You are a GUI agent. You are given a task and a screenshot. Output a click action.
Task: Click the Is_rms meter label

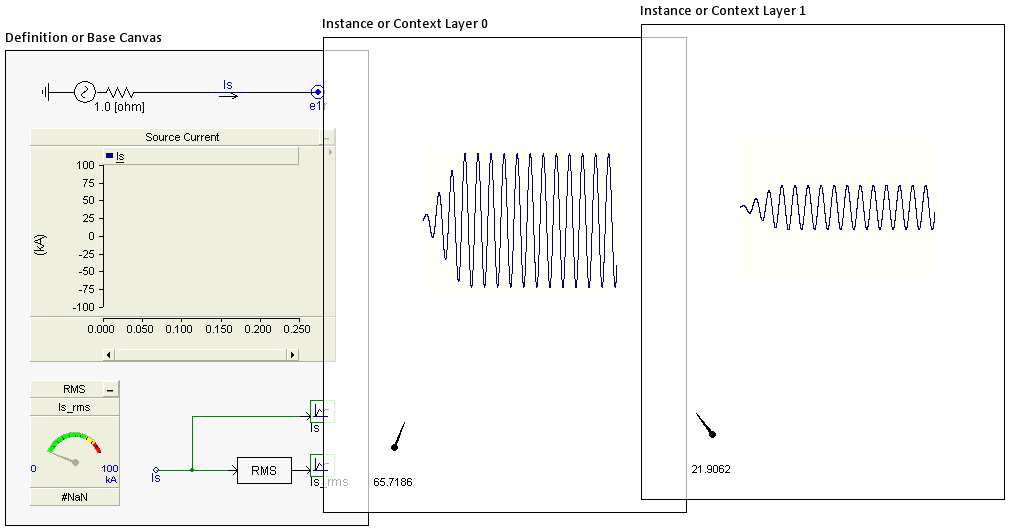coord(75,407)
